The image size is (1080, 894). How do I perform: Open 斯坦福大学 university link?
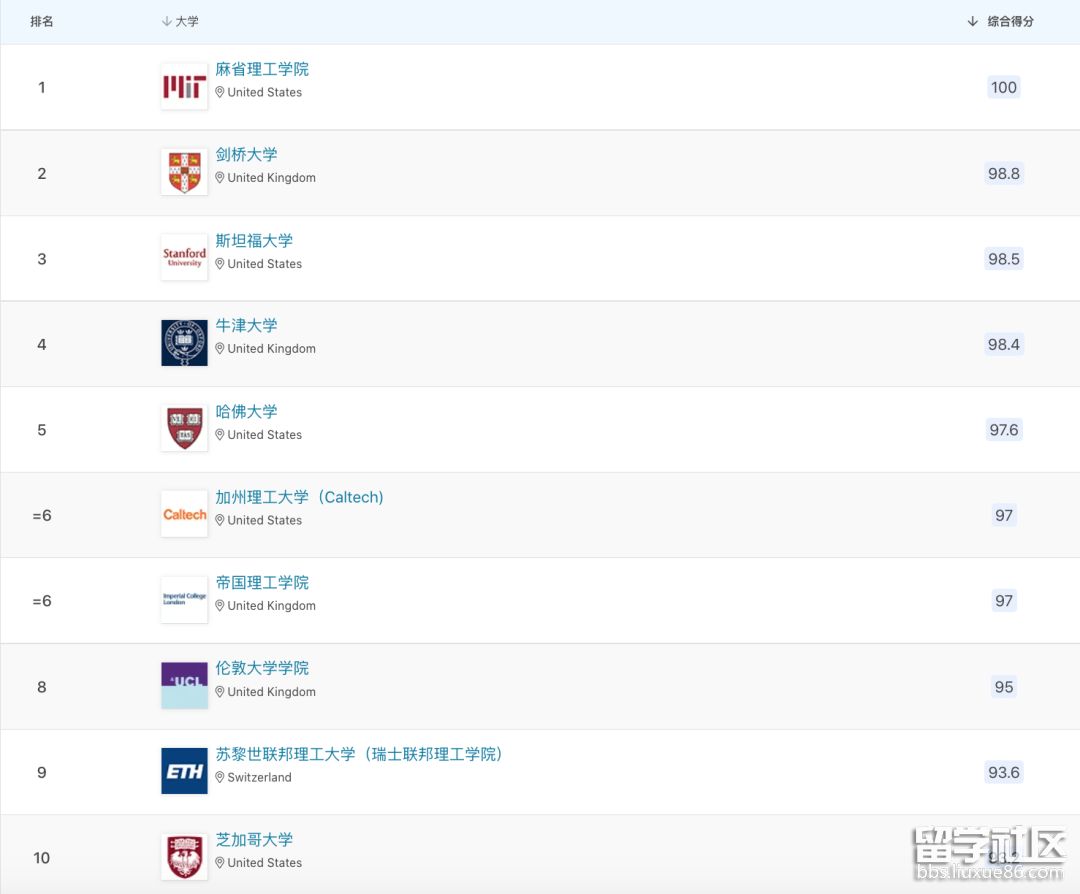(253, 240)
